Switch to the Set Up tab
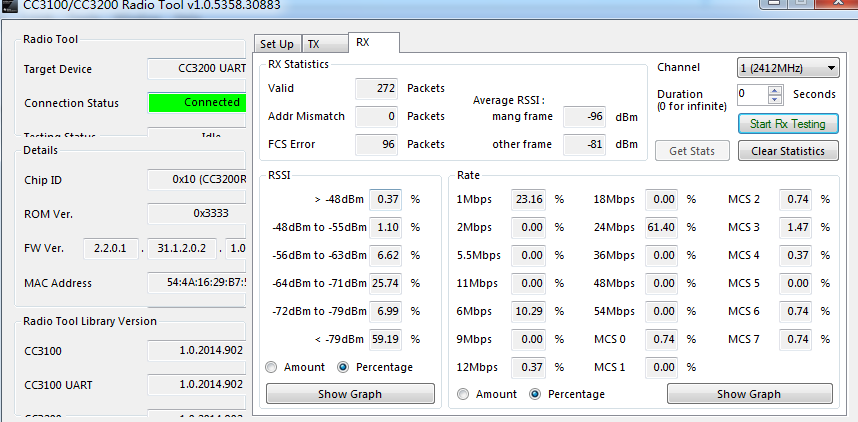The height and width of the screenshot is (422, 858). tap(276, 44)
